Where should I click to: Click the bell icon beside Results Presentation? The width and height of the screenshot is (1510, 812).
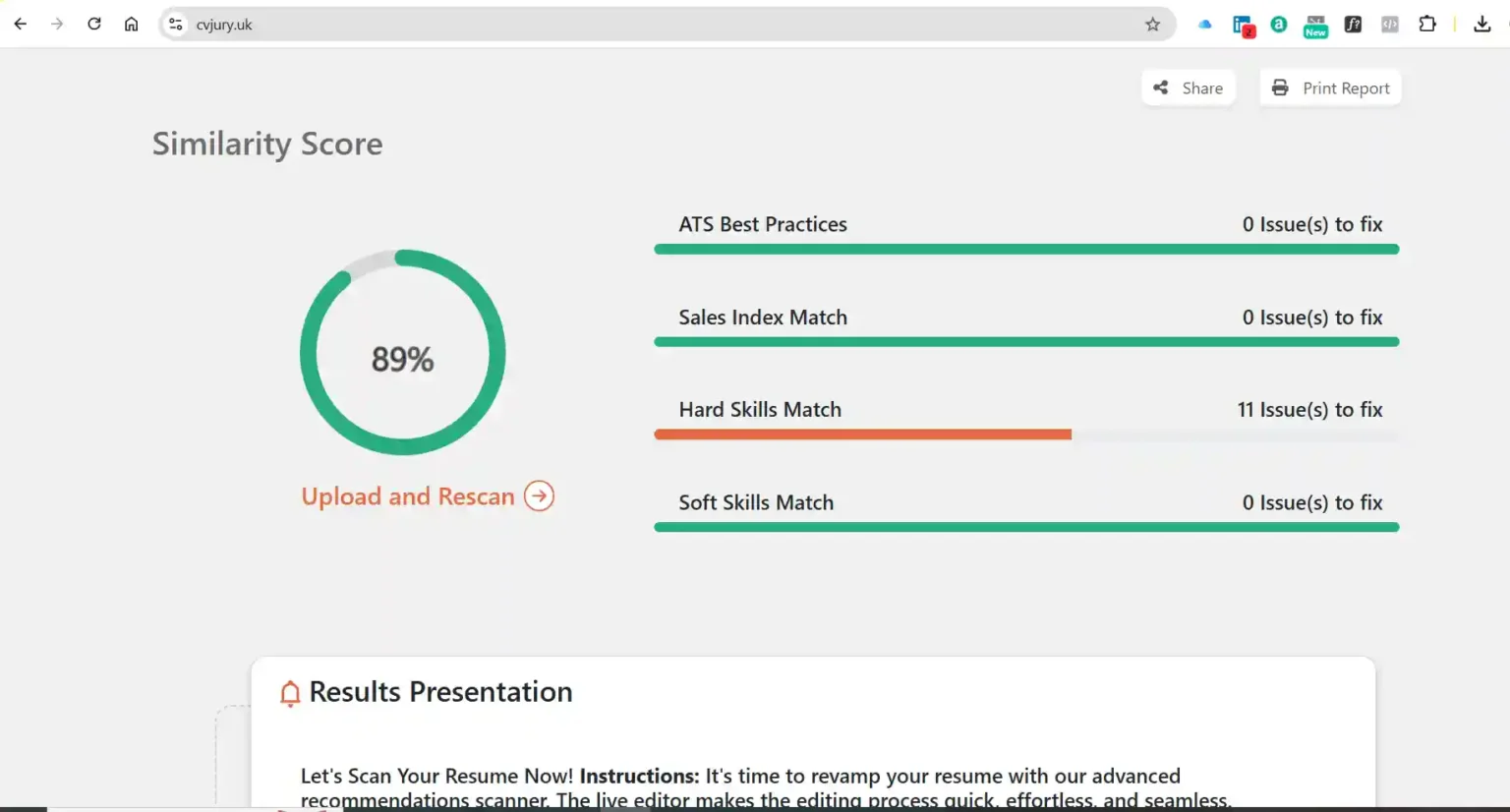coord(289,693)
